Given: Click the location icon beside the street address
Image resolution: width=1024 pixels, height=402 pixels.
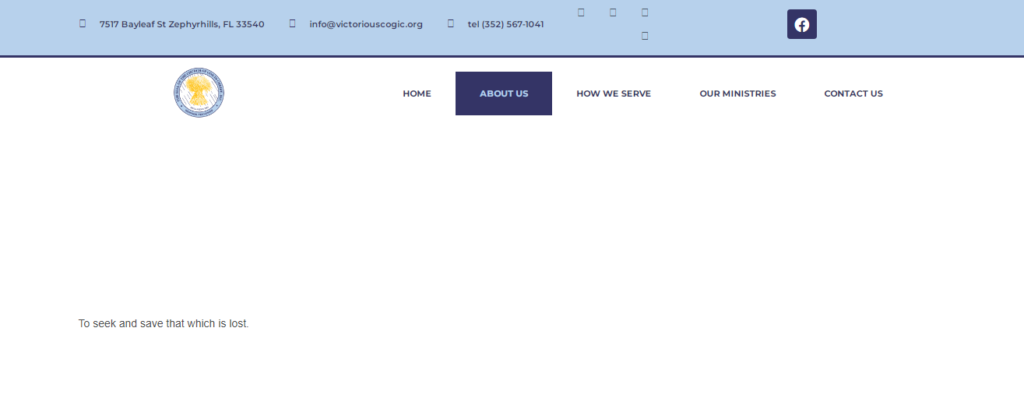Looking at the screenshot, I should click(82, 23).
